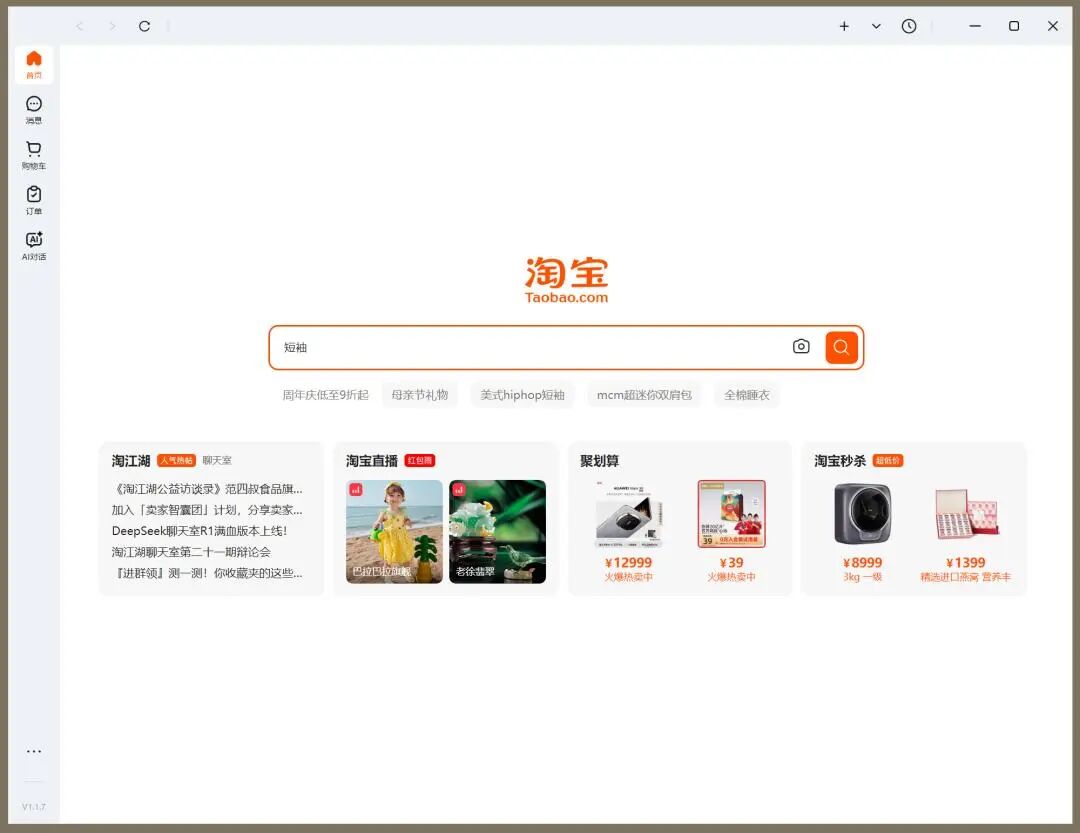
Task: Select the 母亲节礼物 search tag
Action: (419, 394)
